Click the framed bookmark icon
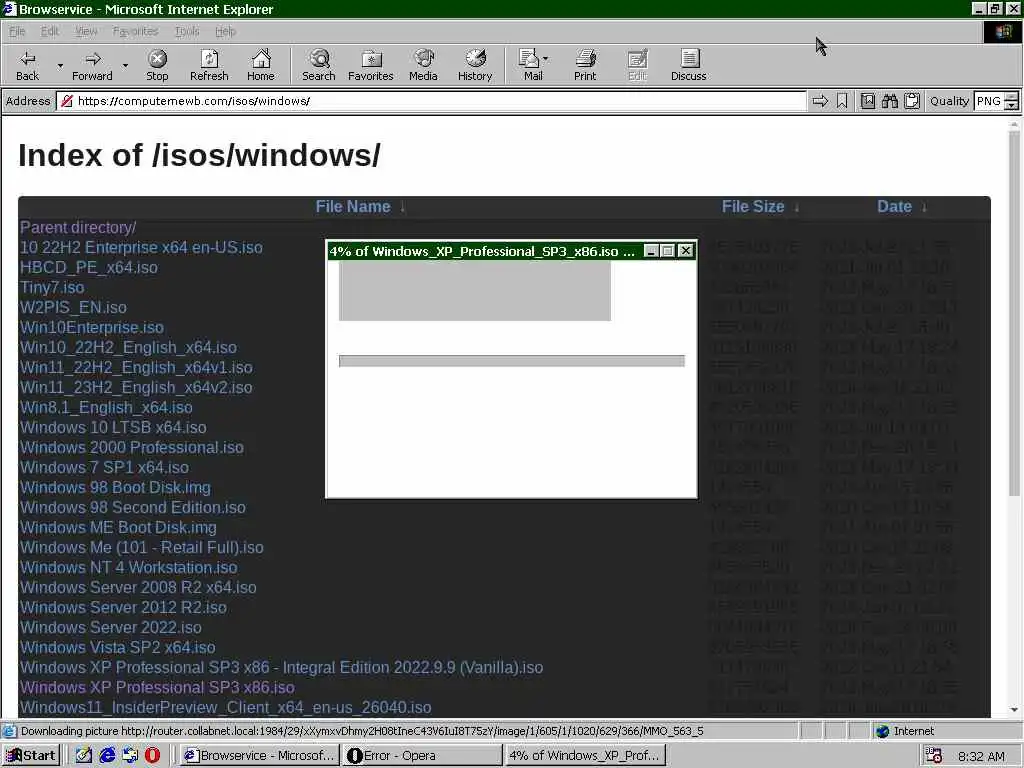Image resolution: width=1024 pixels, height=768 pixels. pos(867,101)
